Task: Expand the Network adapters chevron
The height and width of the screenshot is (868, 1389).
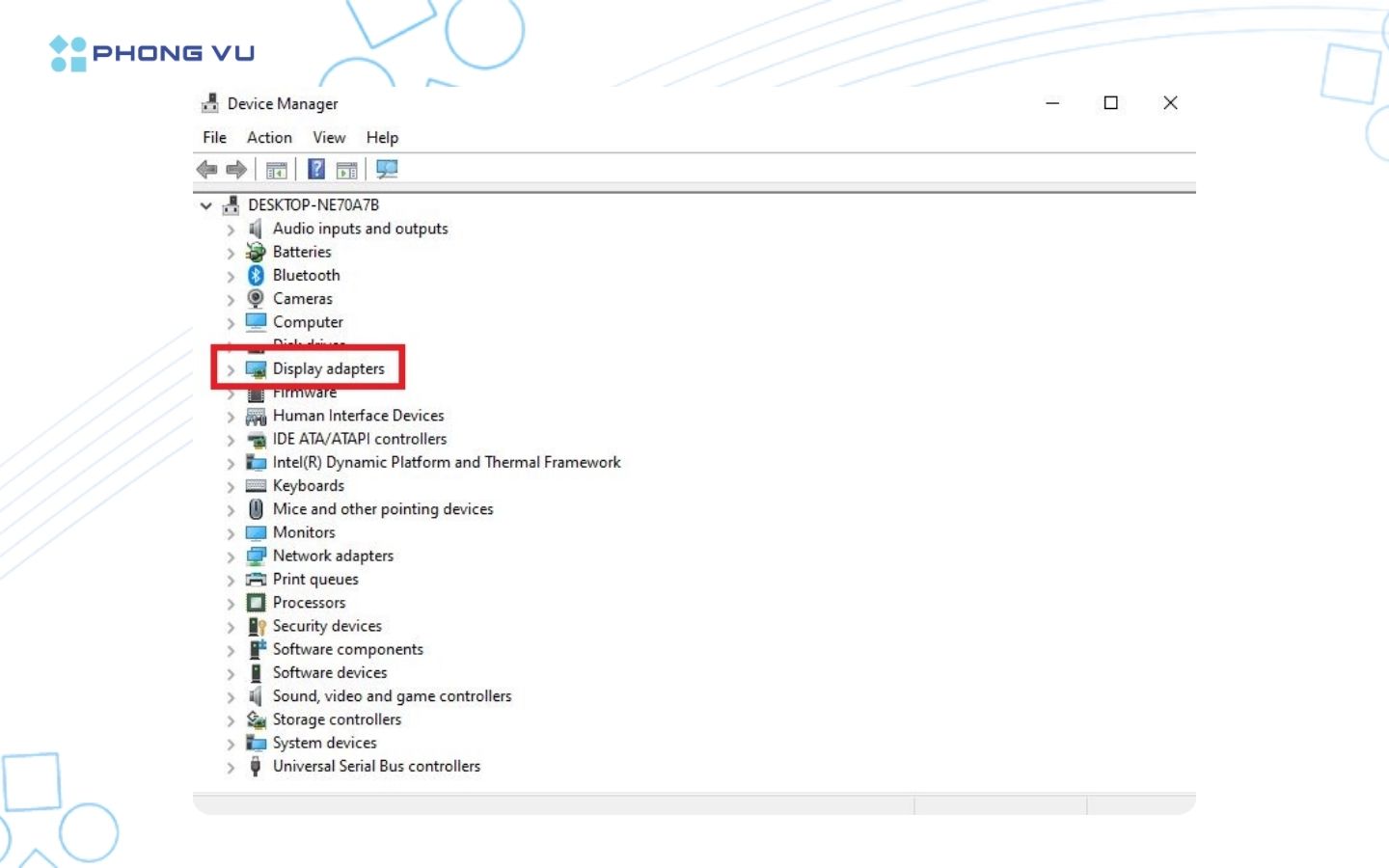Action: click(x=231, y=556)
